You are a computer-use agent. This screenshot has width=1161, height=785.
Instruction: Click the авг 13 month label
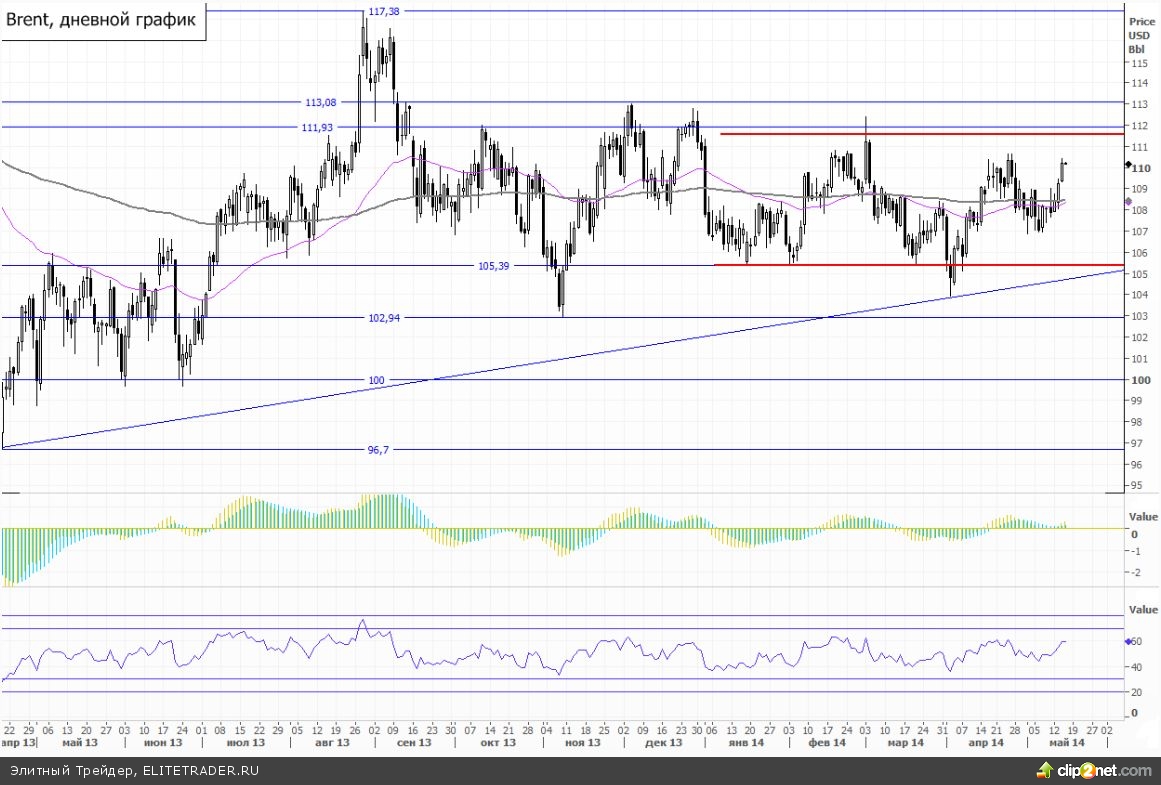[332, 743]
